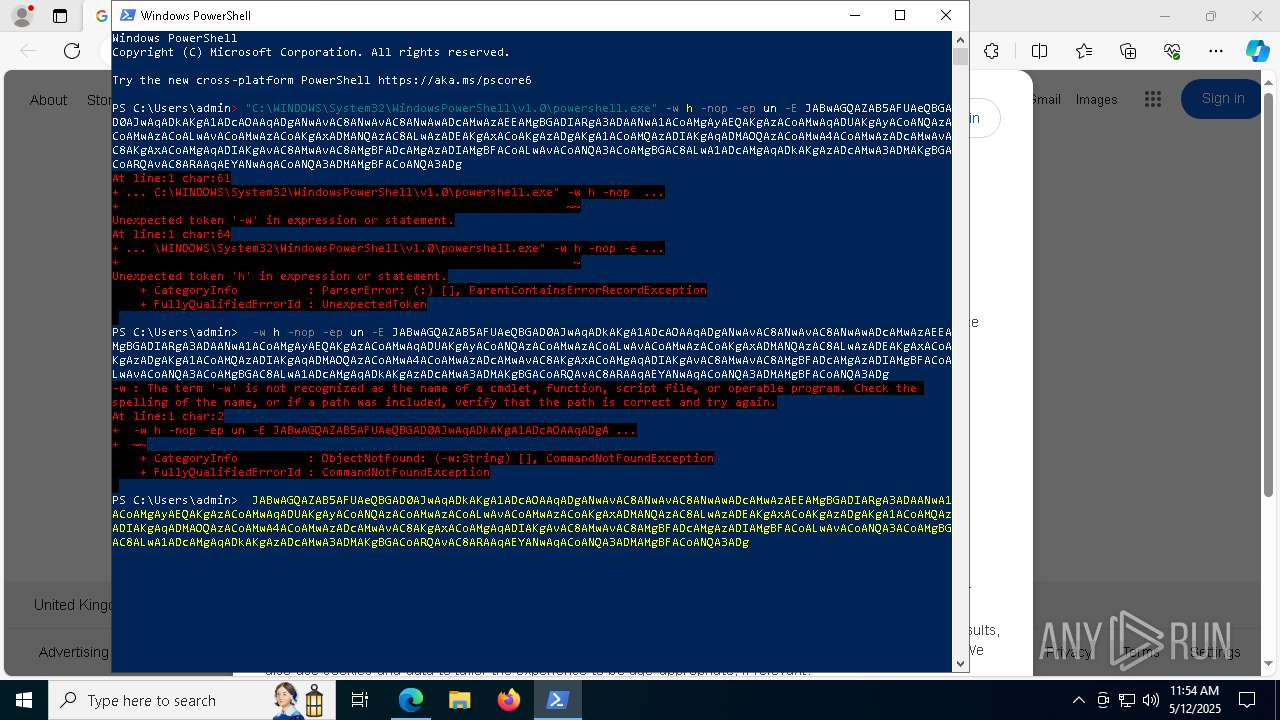Click the 'At line:1 char:61' text
Image resolution: width=1280 pixels, height=720 pixels.
[x=171, y=178]
